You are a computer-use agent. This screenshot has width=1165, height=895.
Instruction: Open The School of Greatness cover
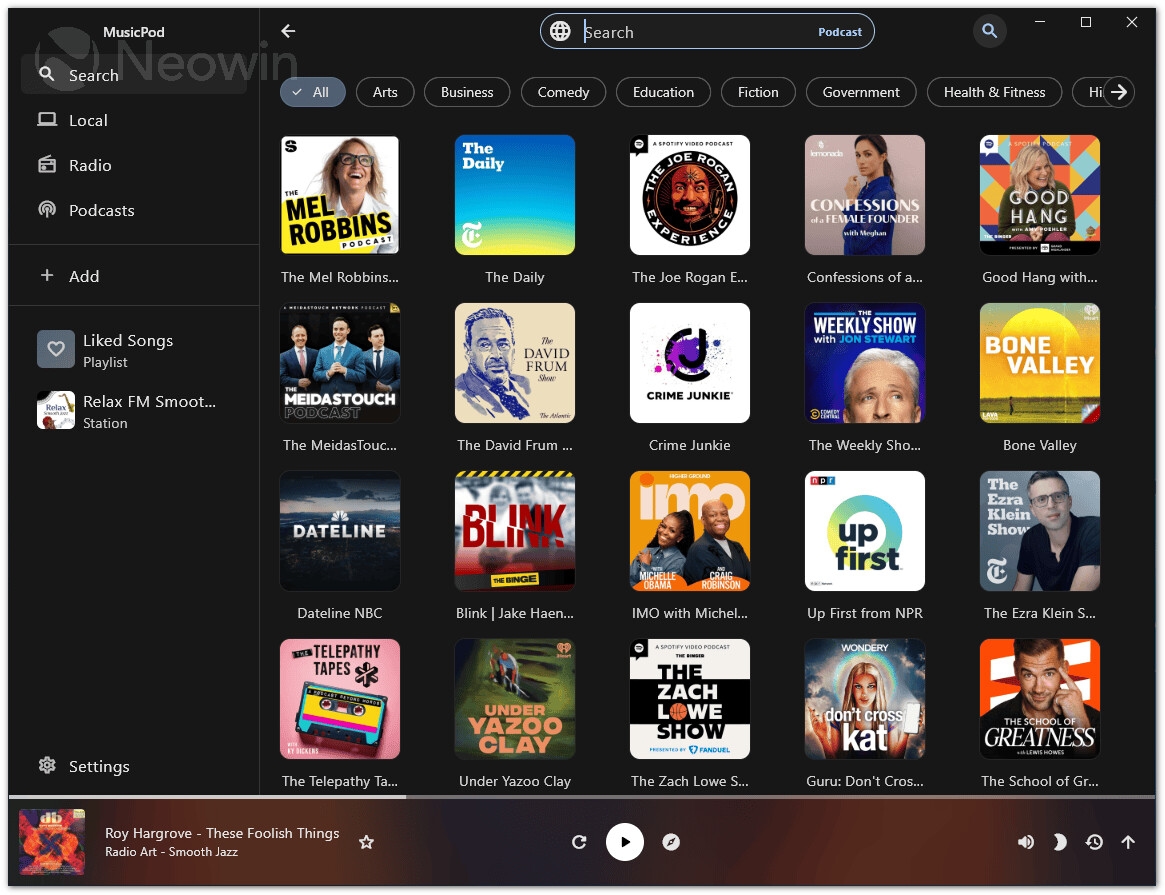point(1039,699)
